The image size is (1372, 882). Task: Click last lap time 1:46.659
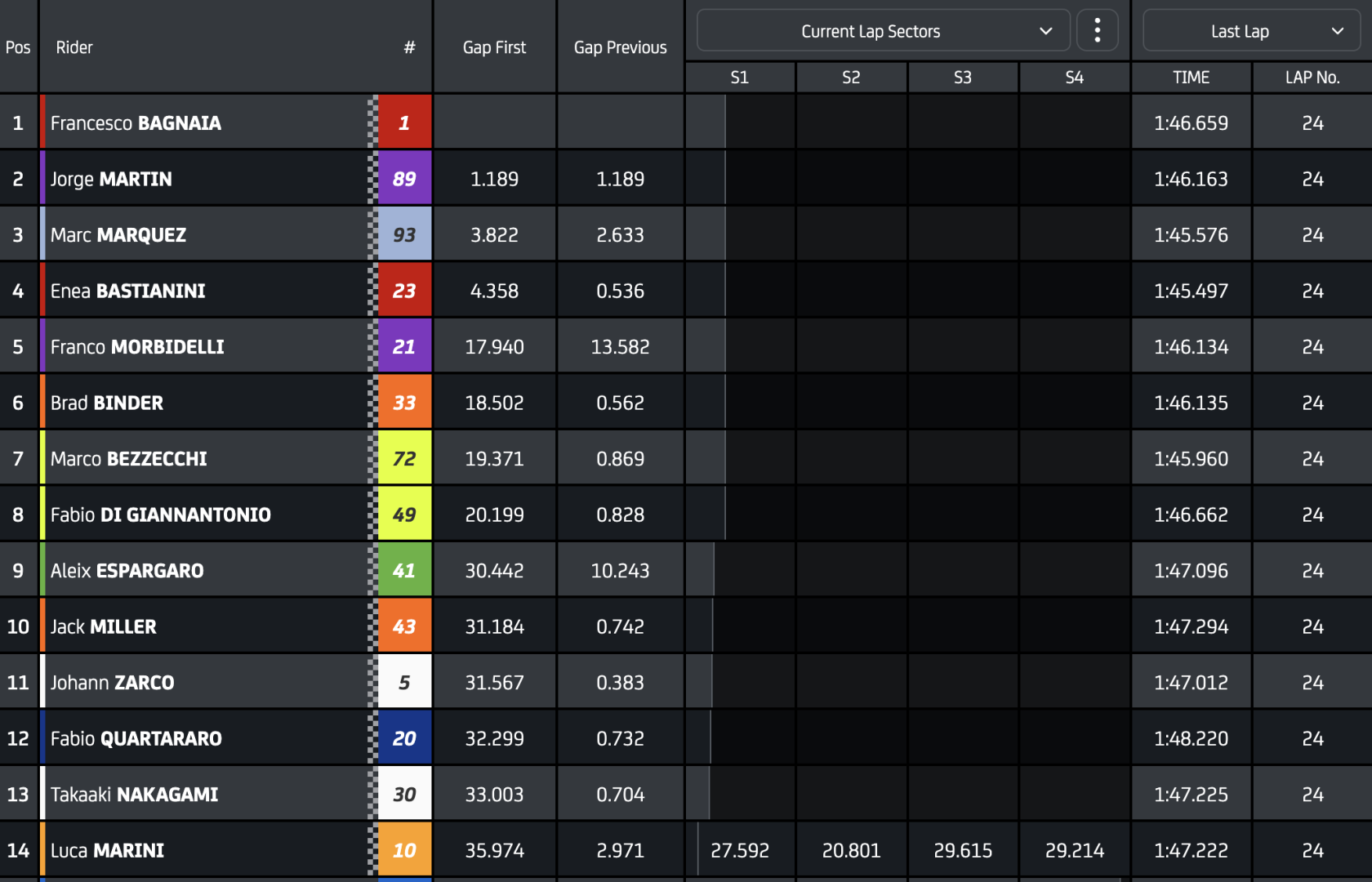[1191, 123]
